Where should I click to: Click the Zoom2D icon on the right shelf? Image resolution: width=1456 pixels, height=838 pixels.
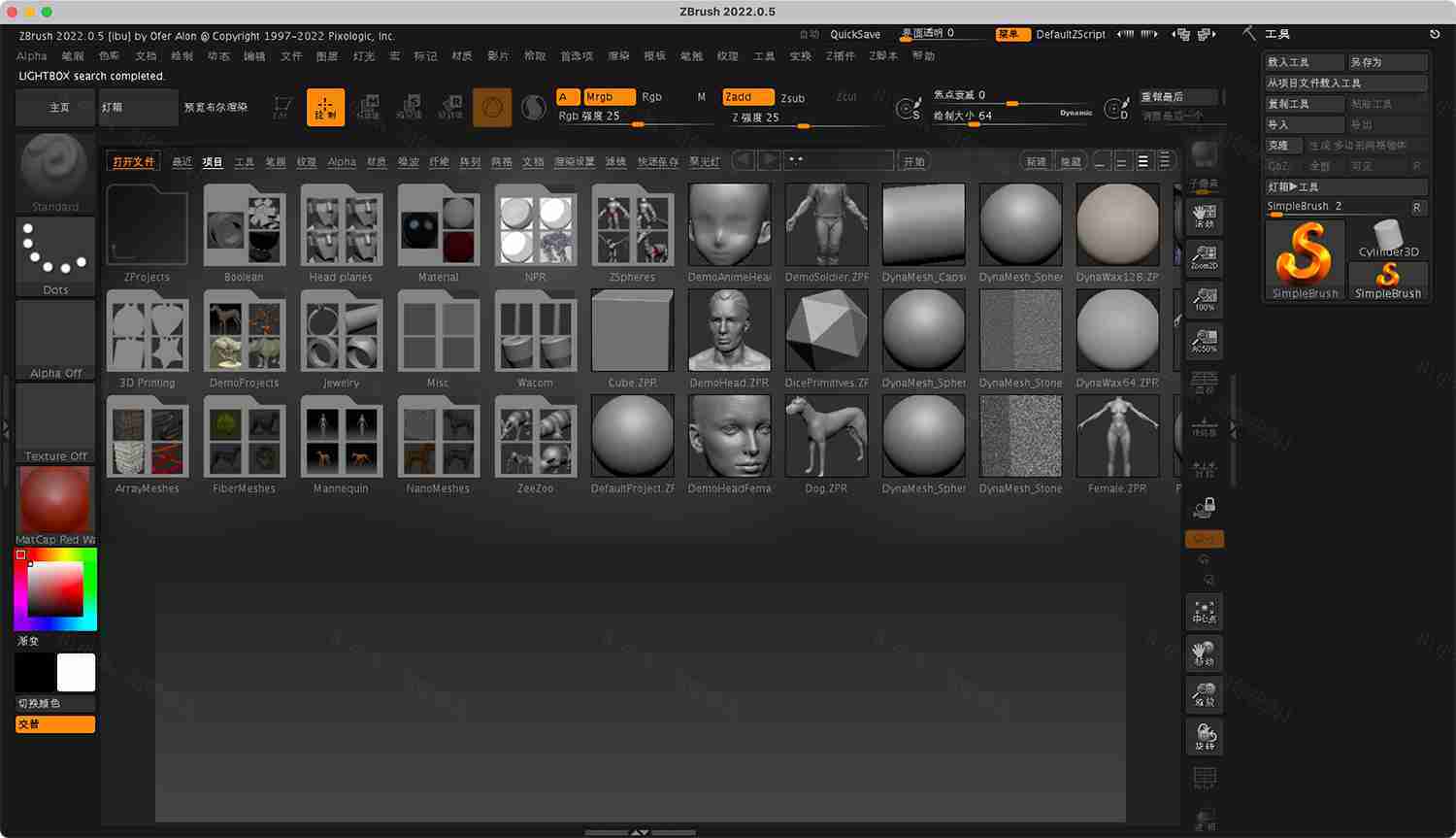pyautogui.click(x=1204, y=256)
